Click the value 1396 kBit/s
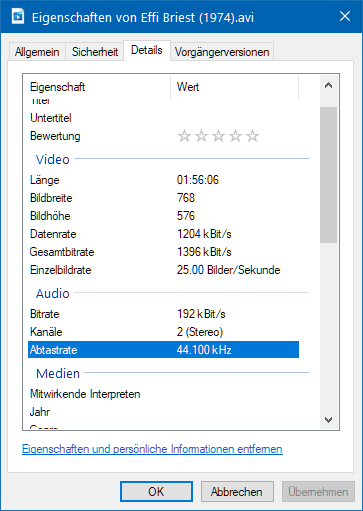This screenshot has width=363, height=511. click(x=204, y=252)
